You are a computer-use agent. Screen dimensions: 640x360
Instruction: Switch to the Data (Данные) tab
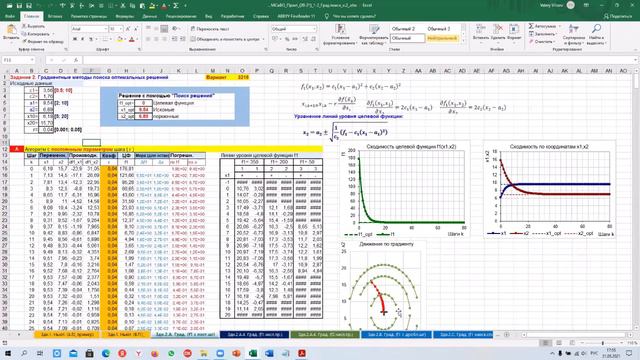click(149, 16)
